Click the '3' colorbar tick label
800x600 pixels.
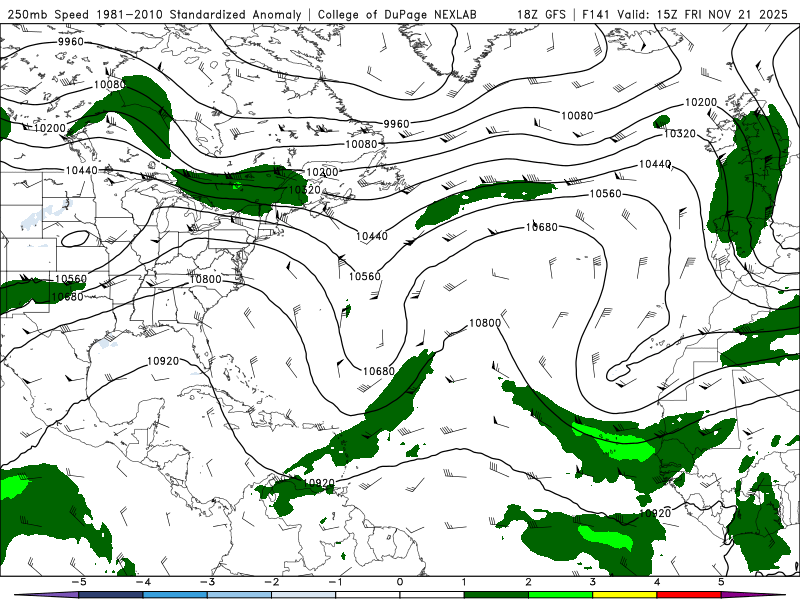point(592,582)
